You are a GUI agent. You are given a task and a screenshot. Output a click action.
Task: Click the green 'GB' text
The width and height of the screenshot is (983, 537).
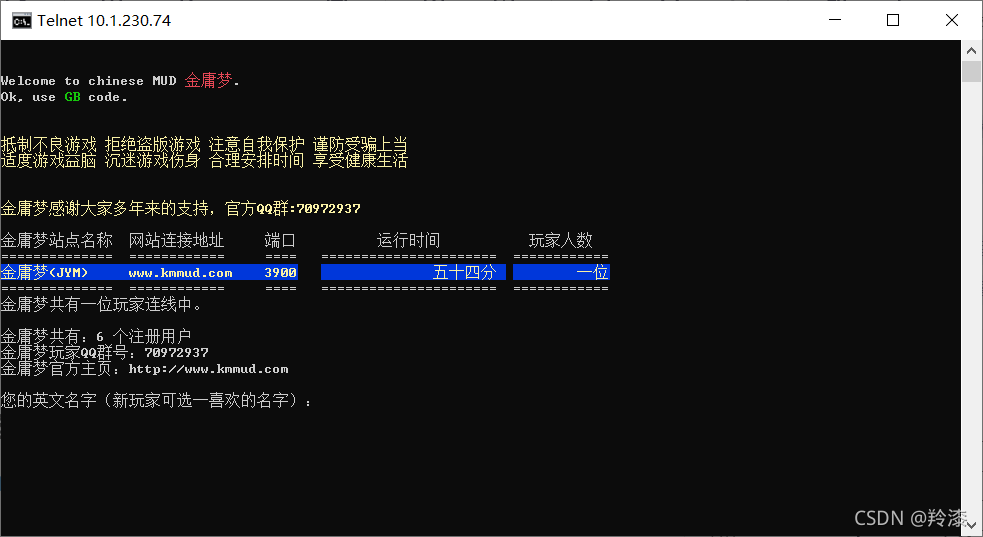(x=72, y=96)
